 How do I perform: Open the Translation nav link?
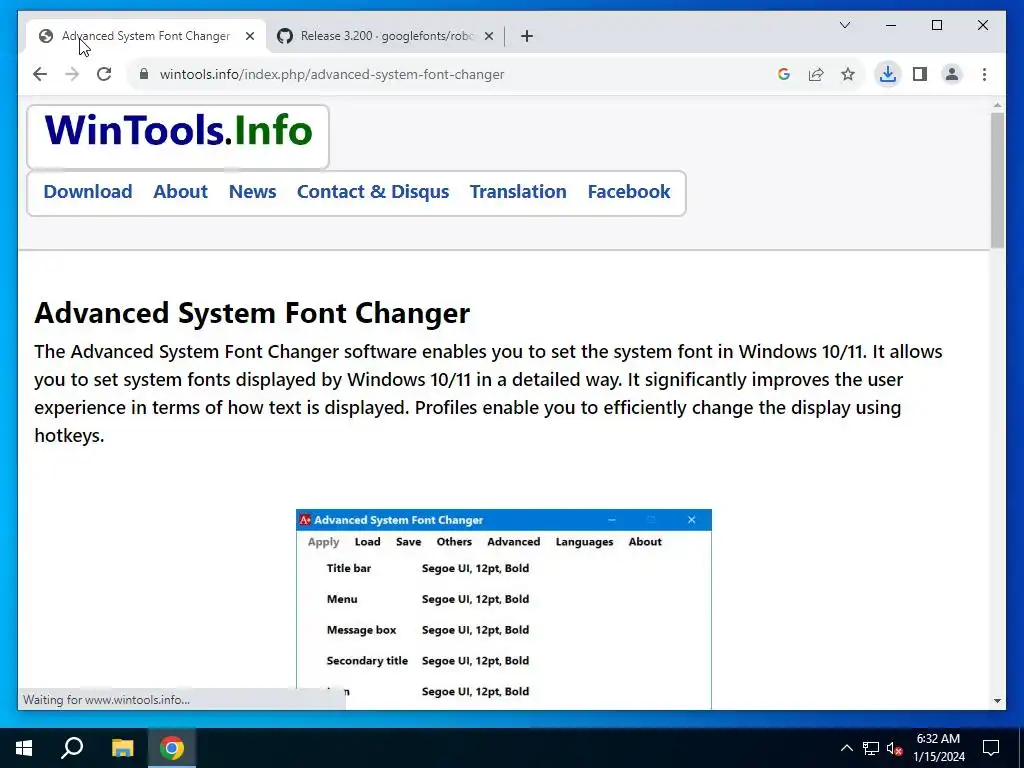[x=518, y=191]
